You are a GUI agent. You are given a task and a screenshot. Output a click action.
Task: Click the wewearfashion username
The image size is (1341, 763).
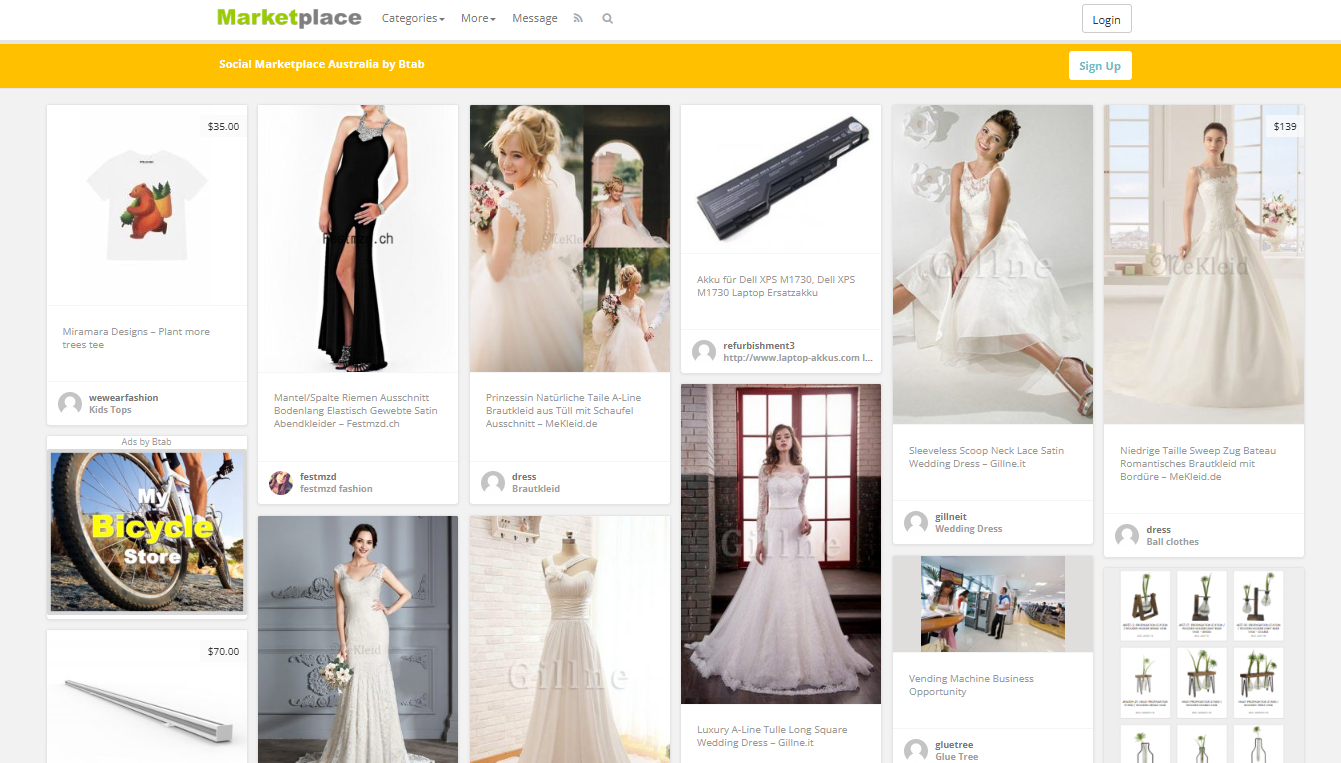click(124, 397)
